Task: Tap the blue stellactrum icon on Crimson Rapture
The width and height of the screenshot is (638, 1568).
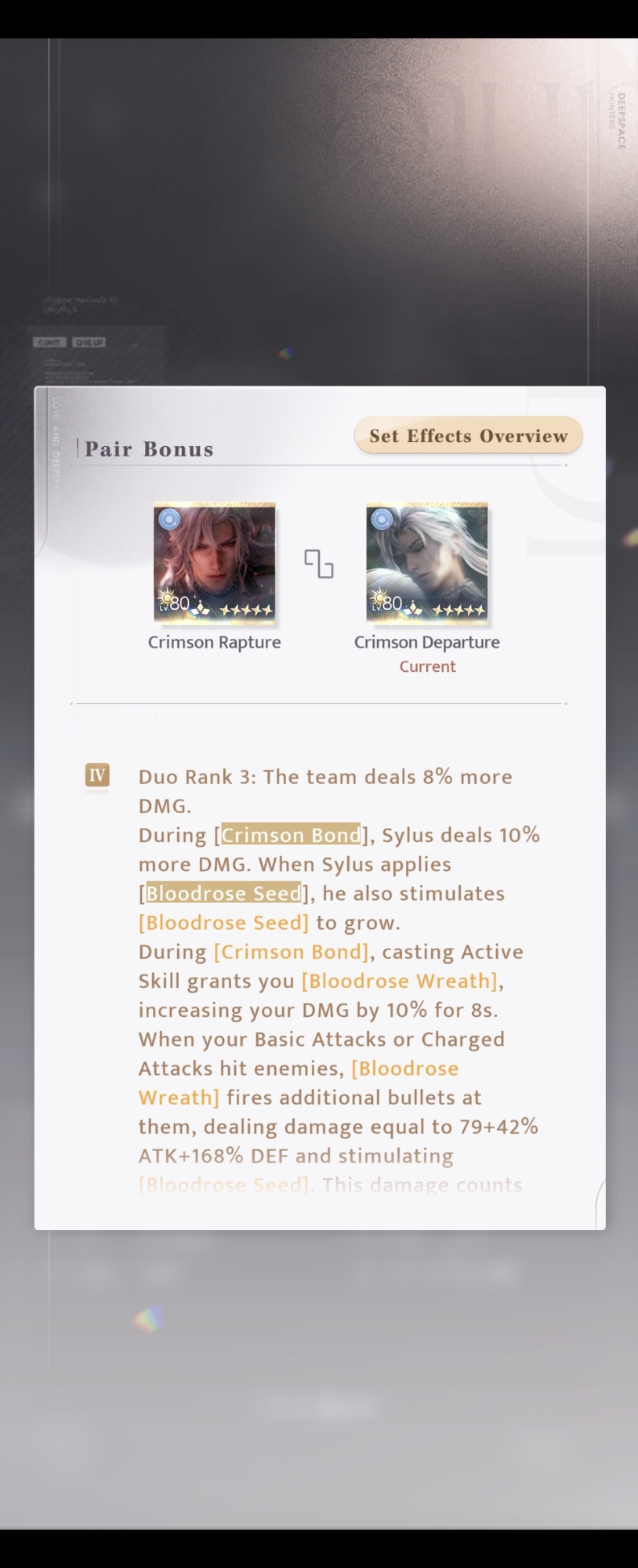Action: pos(169,519)
